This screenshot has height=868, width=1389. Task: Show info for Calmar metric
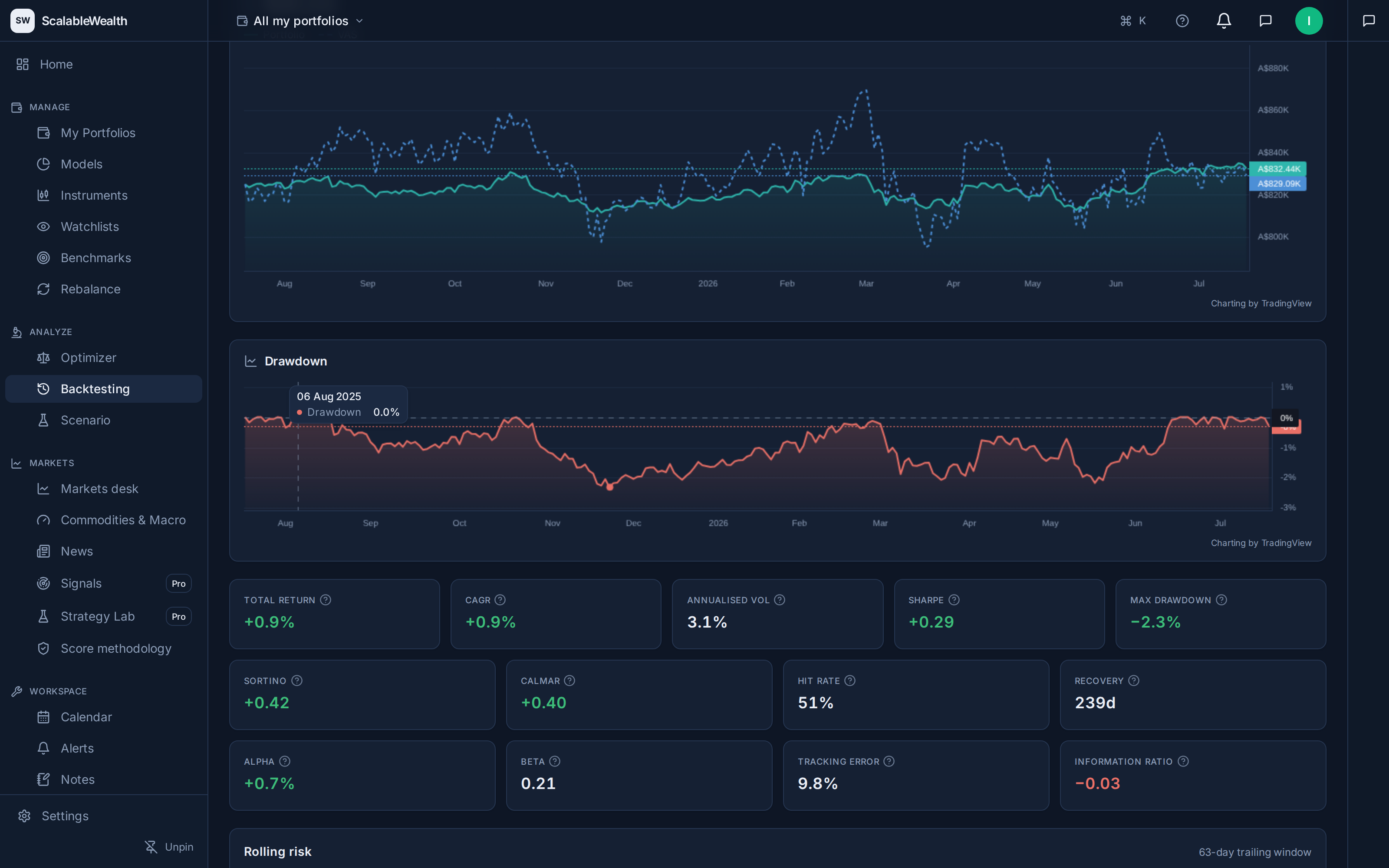coord(569,680)
